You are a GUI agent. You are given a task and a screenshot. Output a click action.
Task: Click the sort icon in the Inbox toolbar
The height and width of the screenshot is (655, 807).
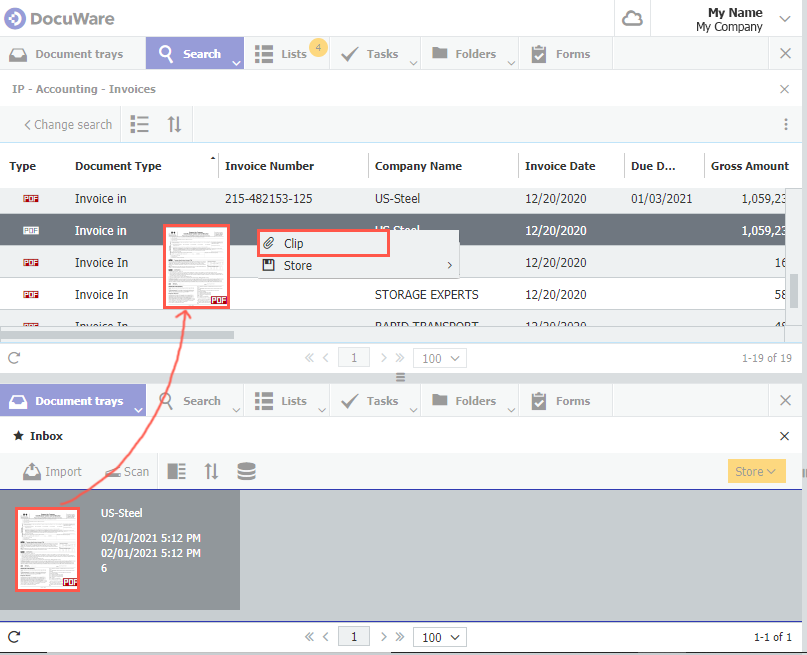[211, 471]
